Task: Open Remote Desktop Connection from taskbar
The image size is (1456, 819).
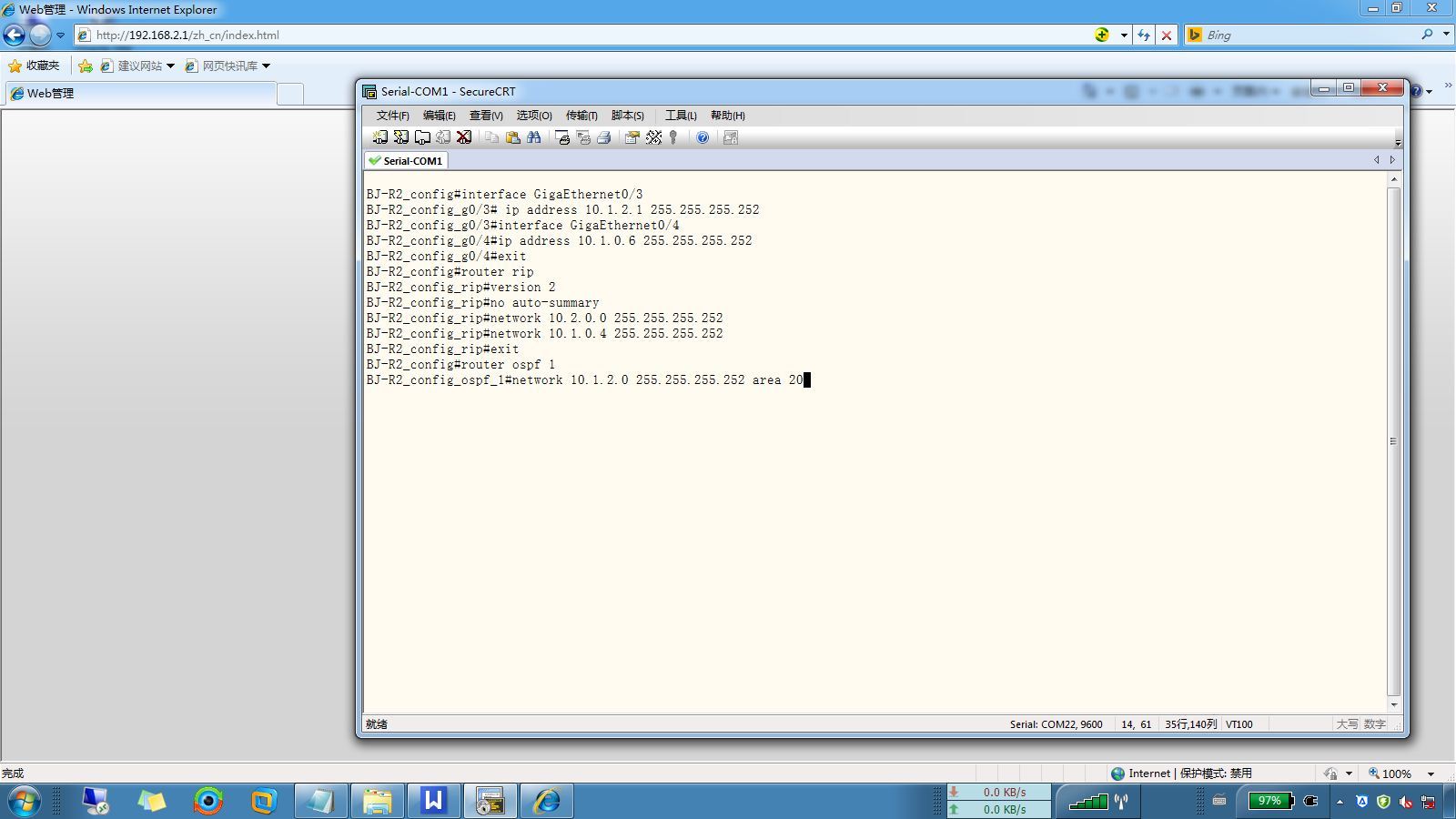Action: coord(96,801)
